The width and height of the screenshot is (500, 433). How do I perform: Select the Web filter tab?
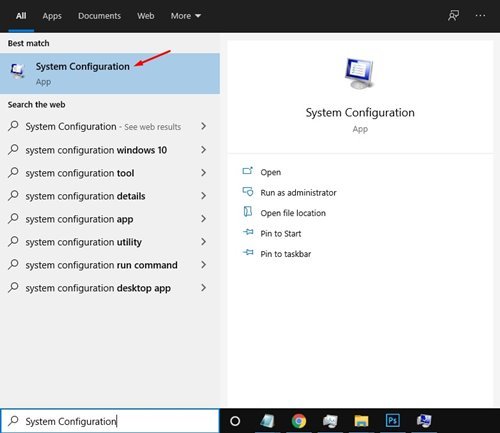[146, 16]
